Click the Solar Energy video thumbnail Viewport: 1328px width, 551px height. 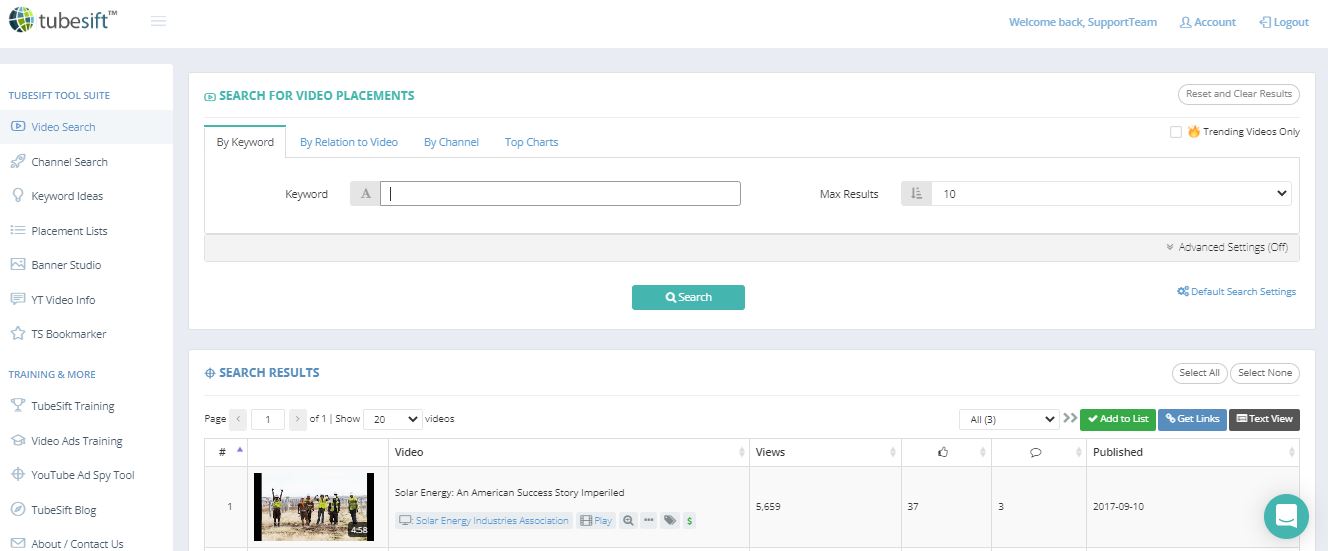pyautogui.click(x=314, y=506)
